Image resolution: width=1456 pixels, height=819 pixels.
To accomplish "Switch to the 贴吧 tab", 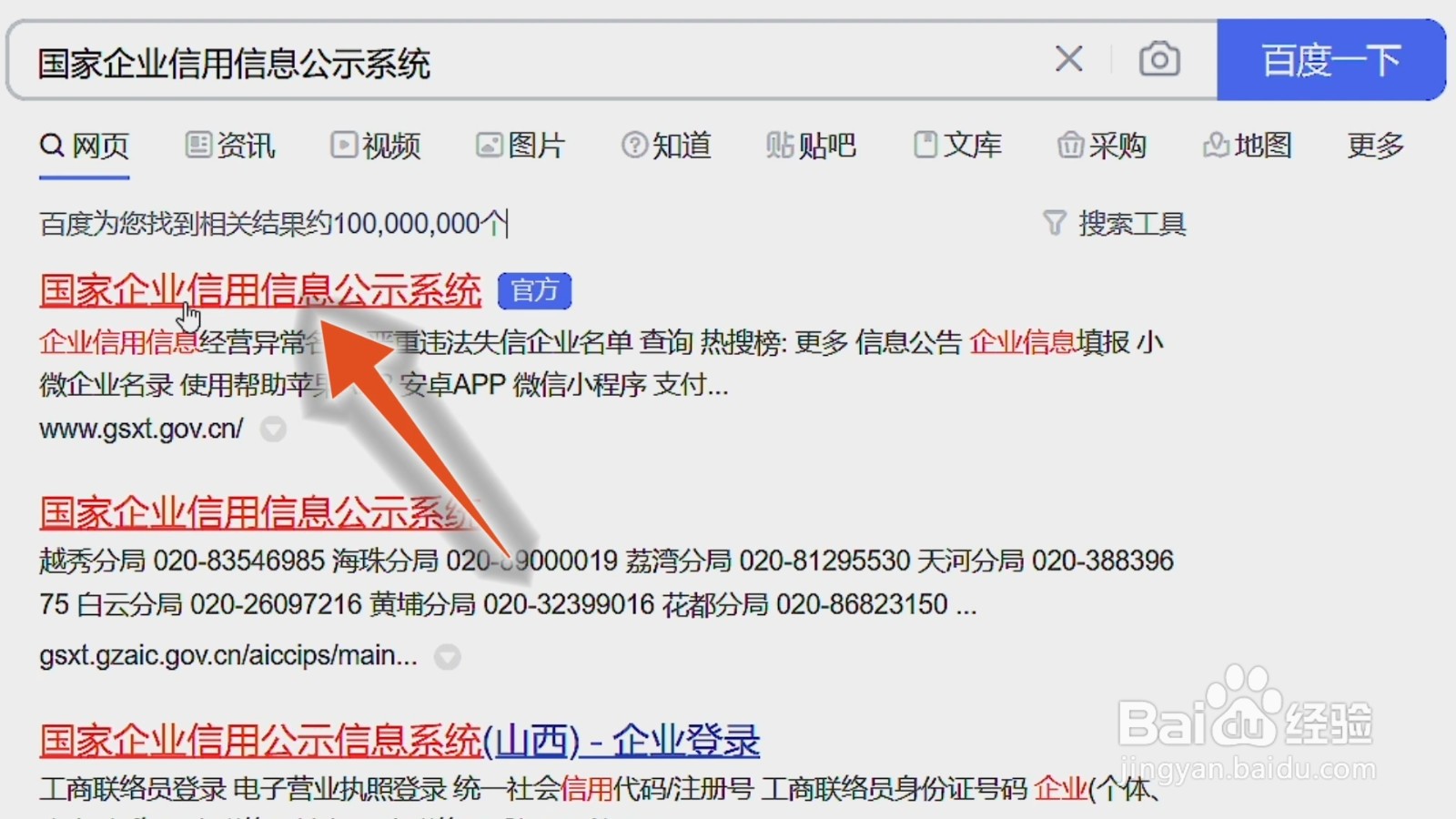I will (x=811, y=146).
